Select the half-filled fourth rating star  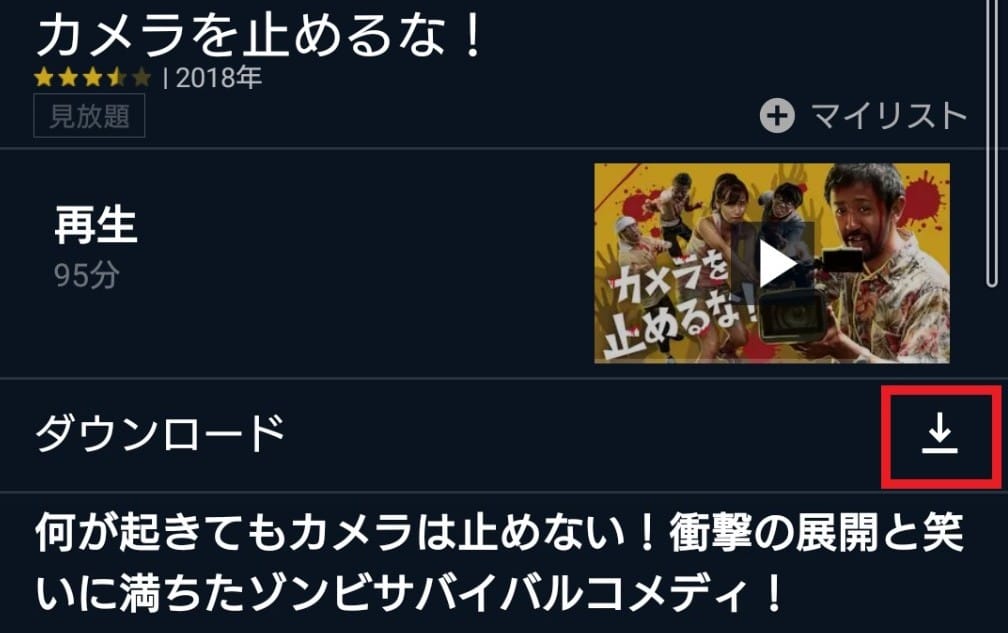(117, 78)
